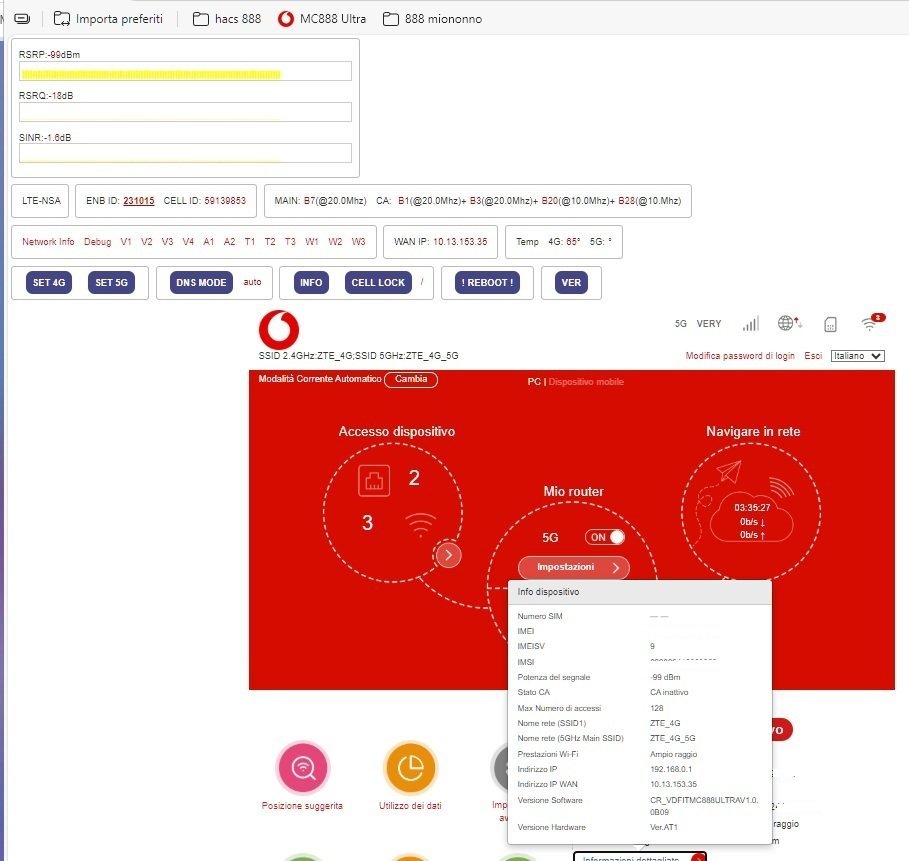909x861 pixels.
Task: Open the hacs 888 bookmark folder
Action: [227, 19]
